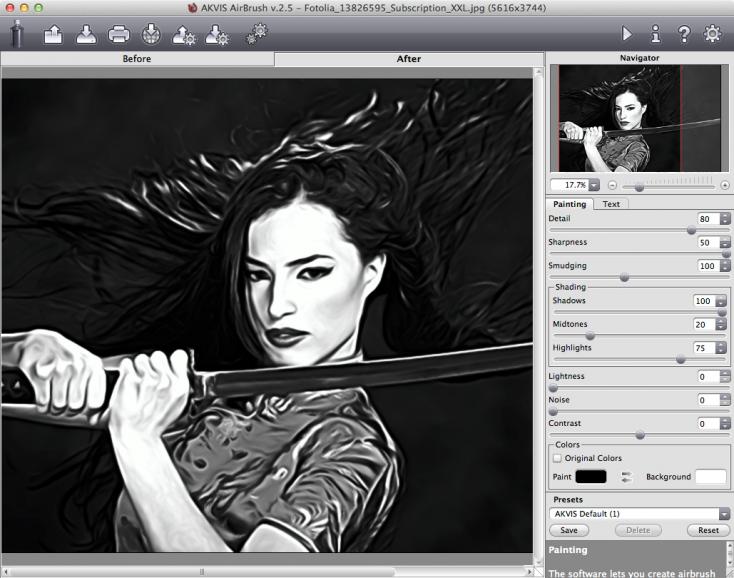The image size is (734, 578).
Task: Swap Paint and Background colors
Action: [x=626, y=477]
